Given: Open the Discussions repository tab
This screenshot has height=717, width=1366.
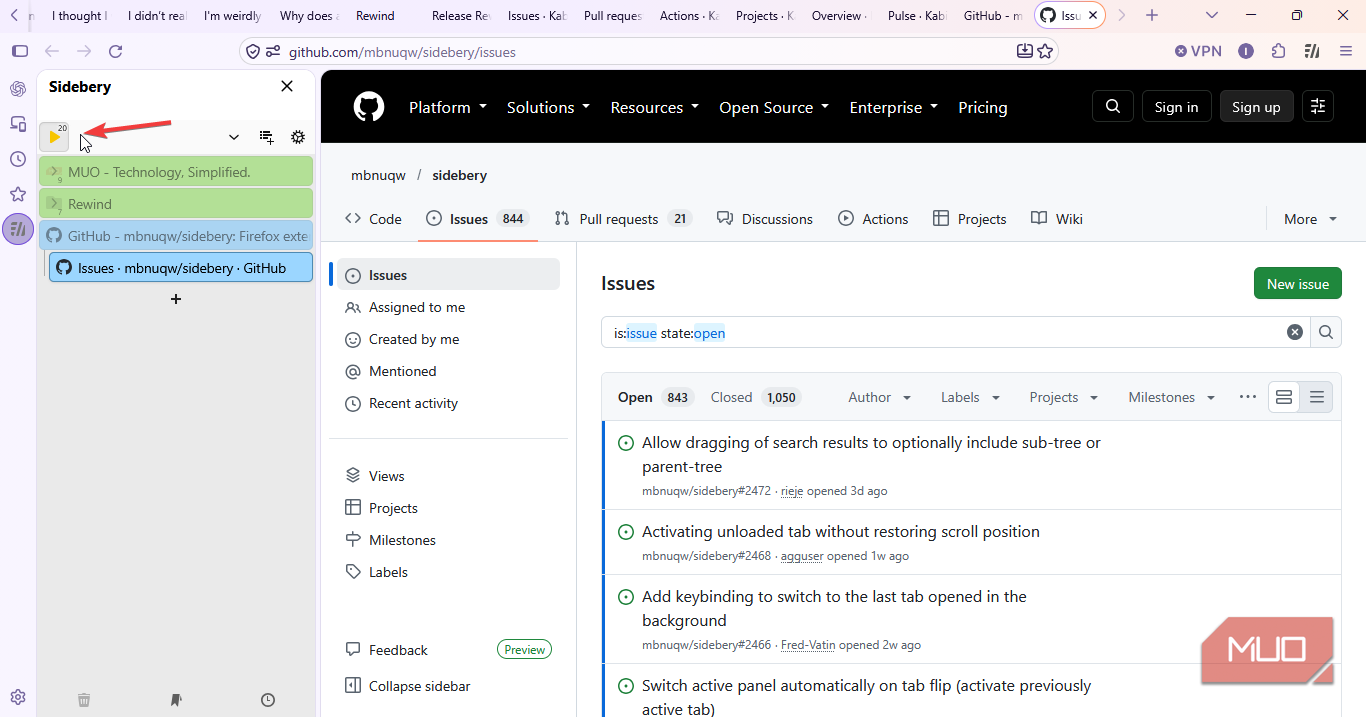Looking at the screenshot, I should click(x=765, y=219).
